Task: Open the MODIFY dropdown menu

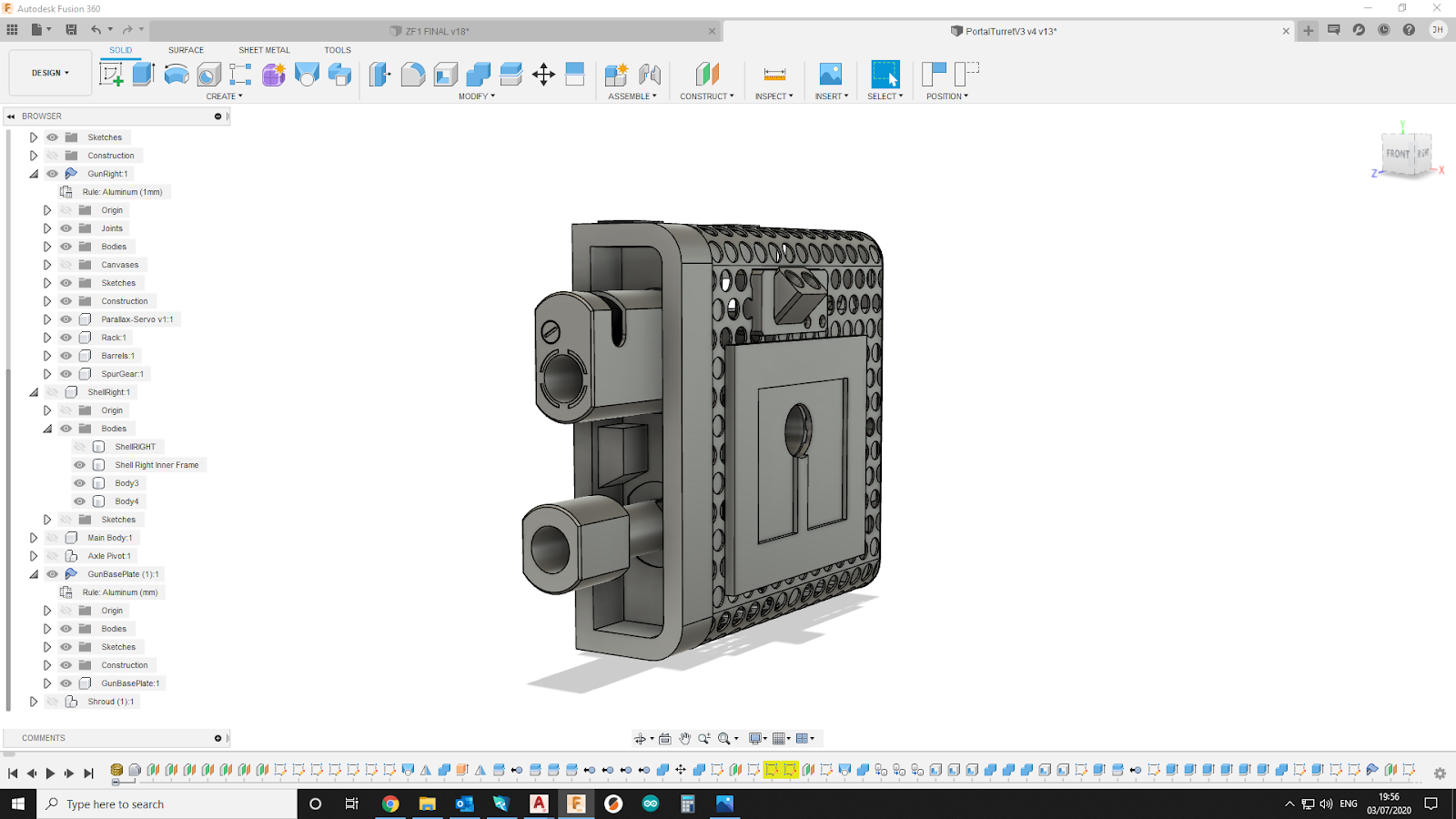Action: pyautogui.click(x=477, y=96)
